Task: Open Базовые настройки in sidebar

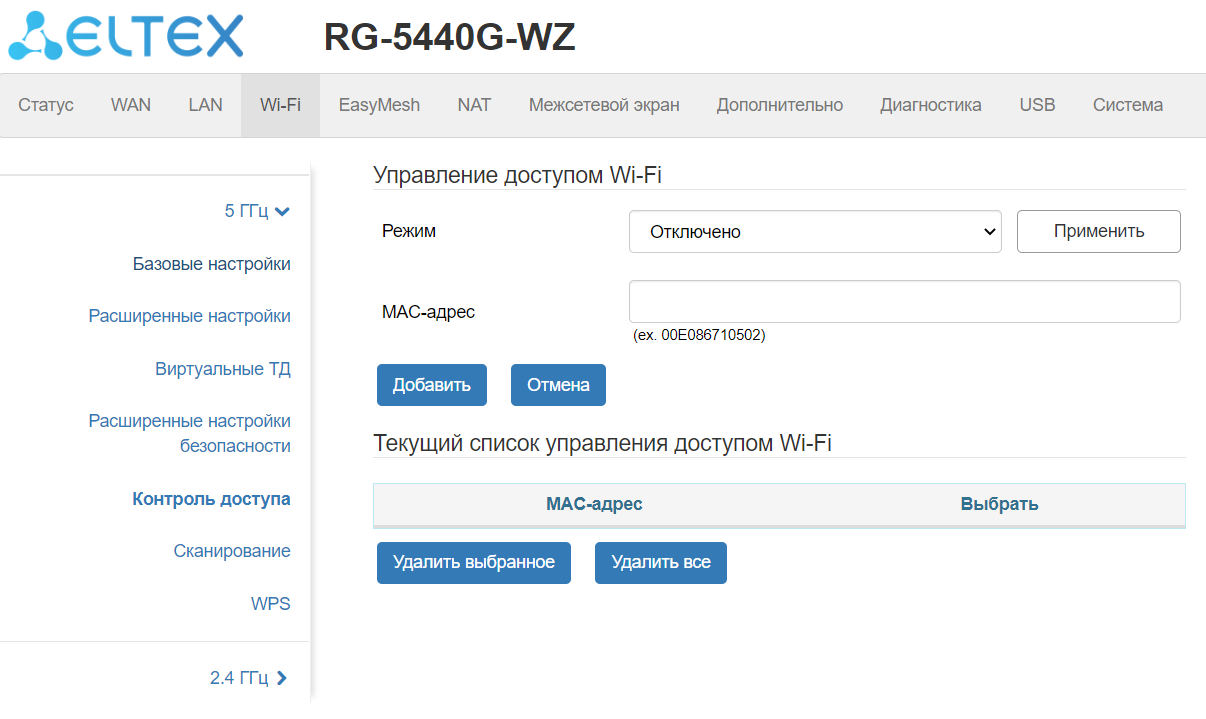Action: point(212,264)
